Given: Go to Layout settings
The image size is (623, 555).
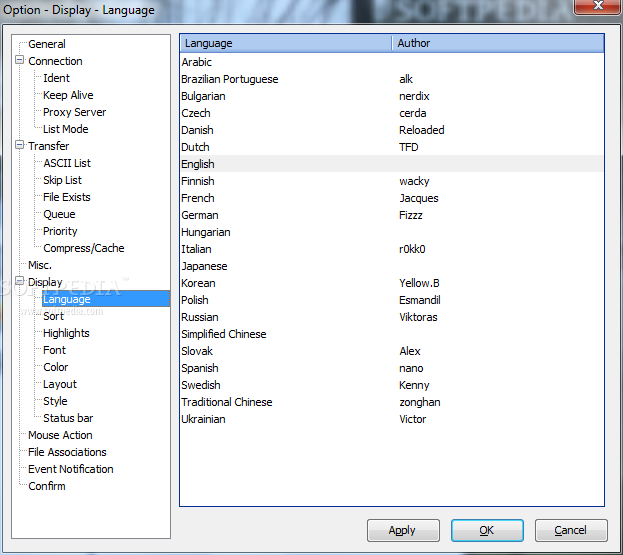Looking at the screenshot, I should coord(60,384).
